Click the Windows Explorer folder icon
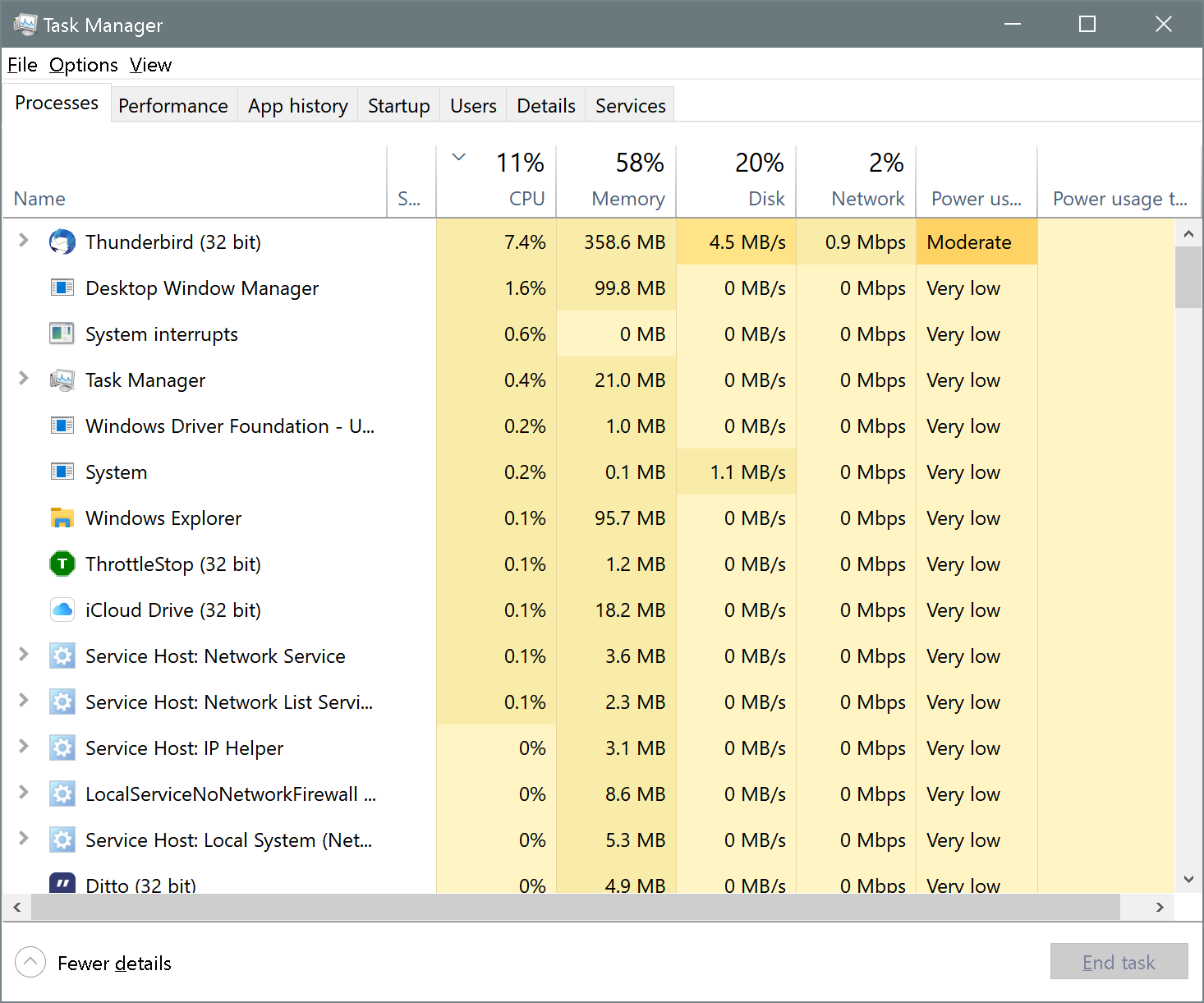Image resolution: width=1204 pixels, height=1003 pixels. [x=62, y=518]
